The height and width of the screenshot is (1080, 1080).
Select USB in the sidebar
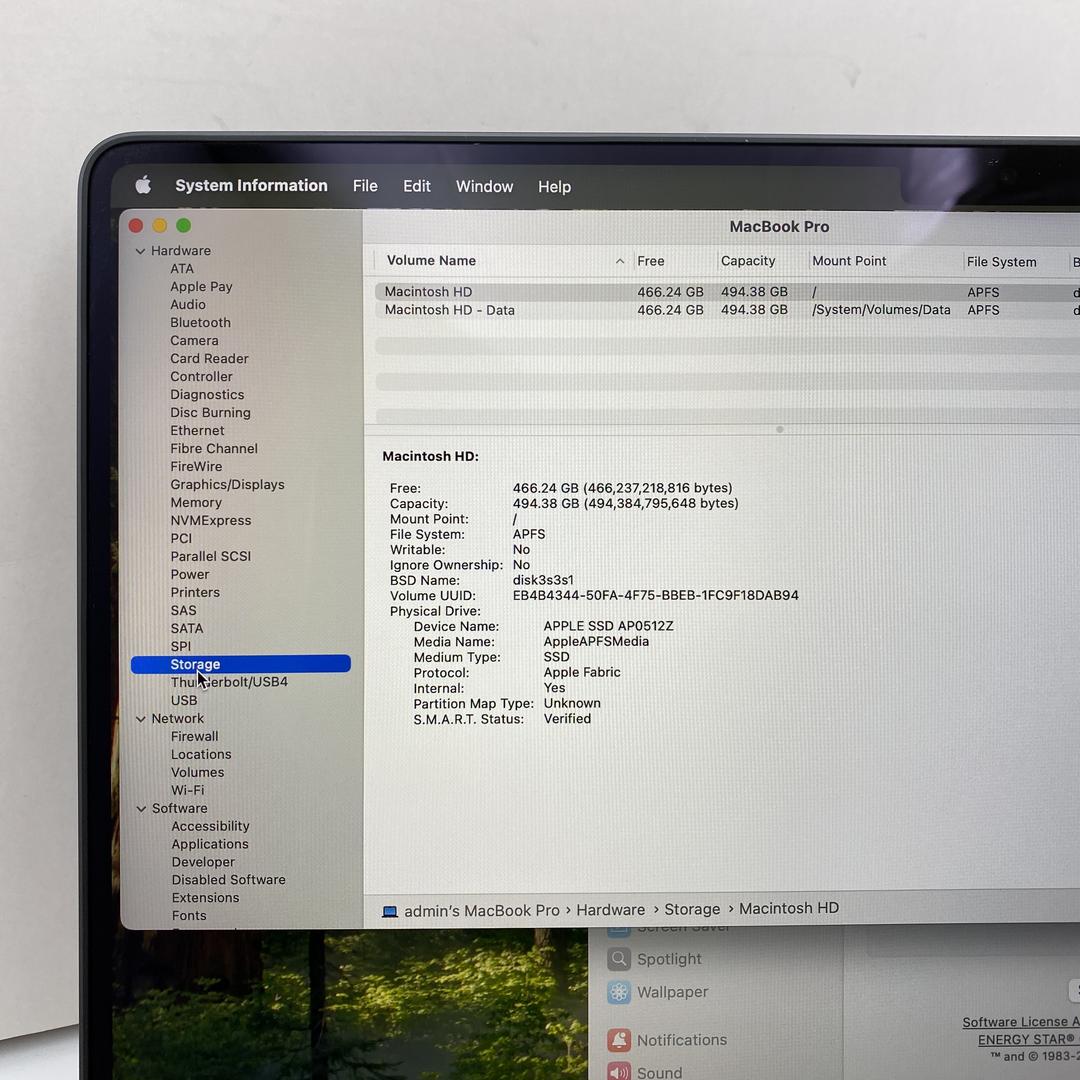[184, 700]
